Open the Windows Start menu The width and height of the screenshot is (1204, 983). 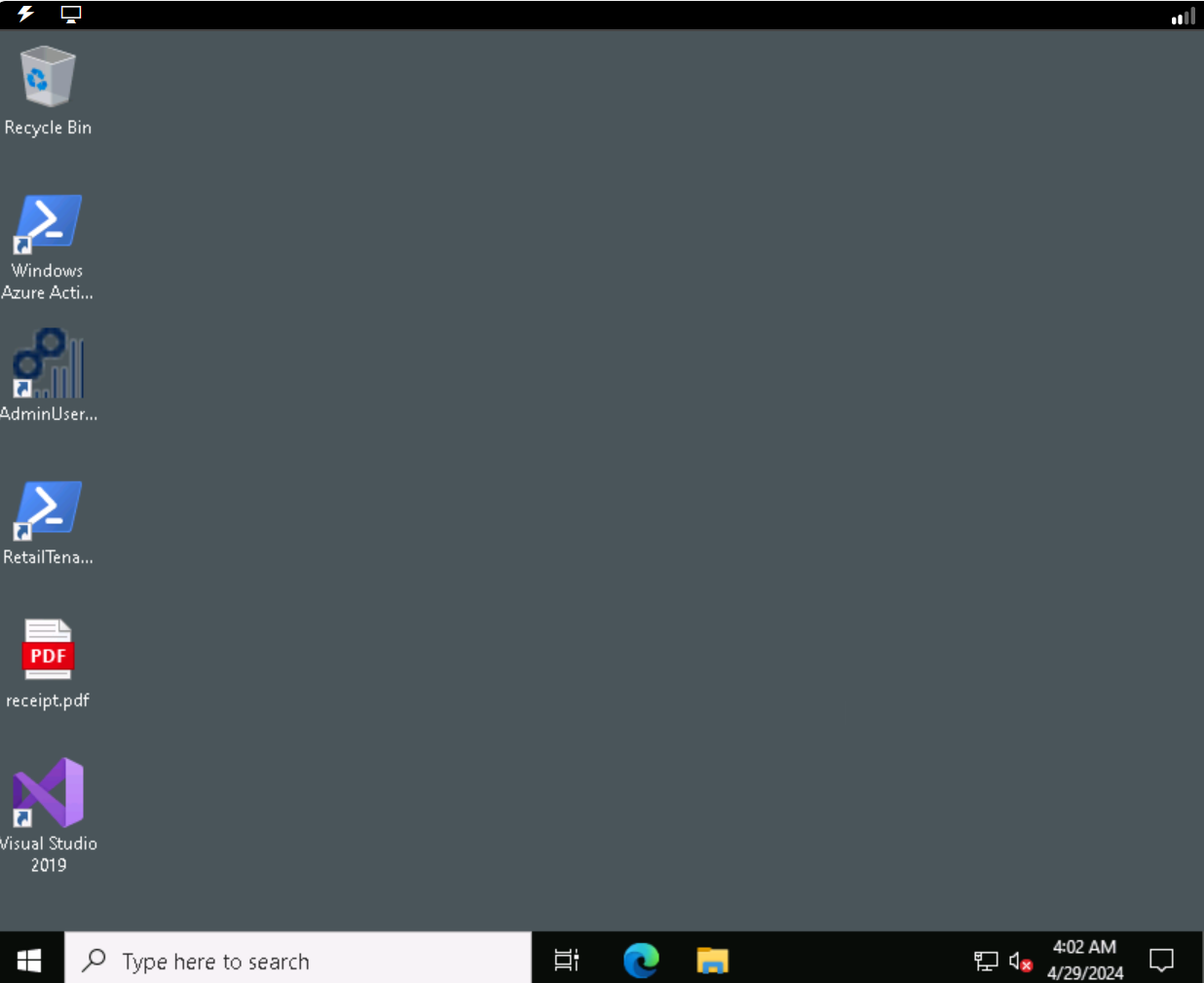[x=29, y=961]
